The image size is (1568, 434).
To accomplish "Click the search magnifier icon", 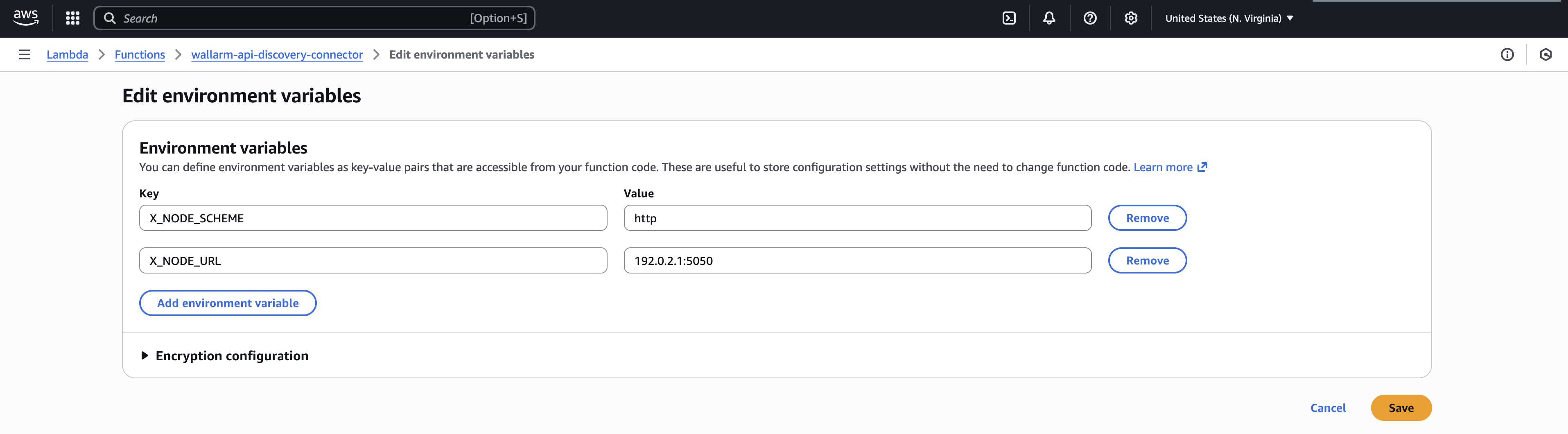I will pyautogui.click(x=110, y=18).
